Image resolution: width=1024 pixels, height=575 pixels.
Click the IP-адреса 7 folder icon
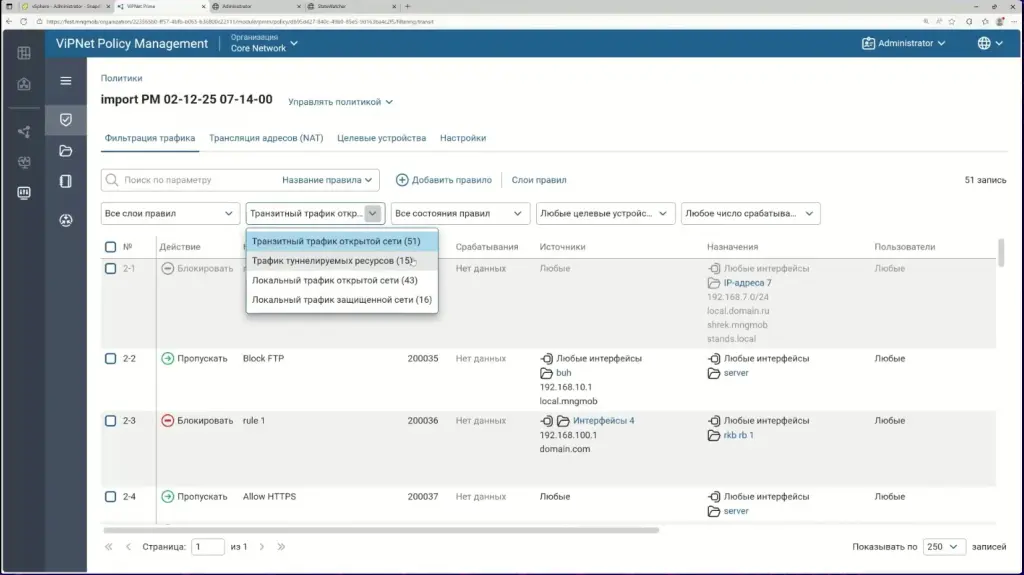pyautogui.click(x=714, y=283)
